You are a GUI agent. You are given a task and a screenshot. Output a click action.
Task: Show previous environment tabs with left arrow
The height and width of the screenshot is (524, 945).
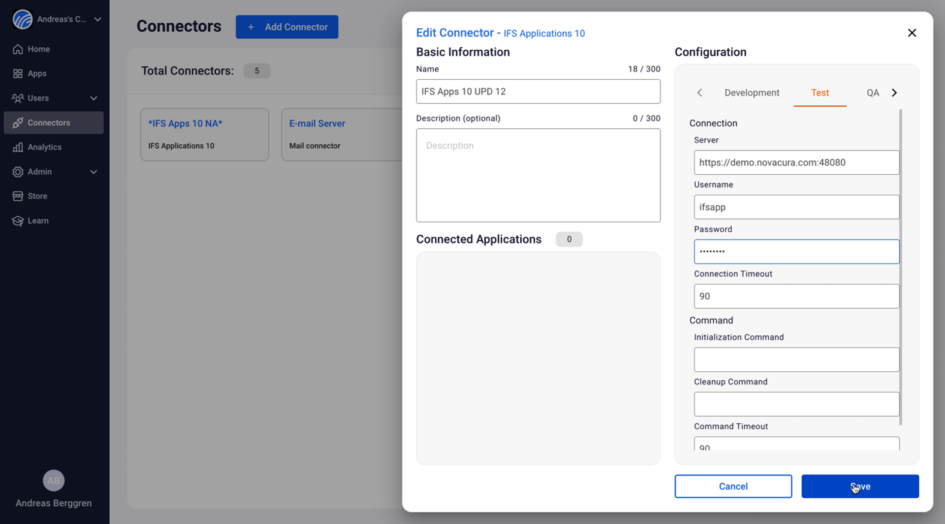coord(699,92)
